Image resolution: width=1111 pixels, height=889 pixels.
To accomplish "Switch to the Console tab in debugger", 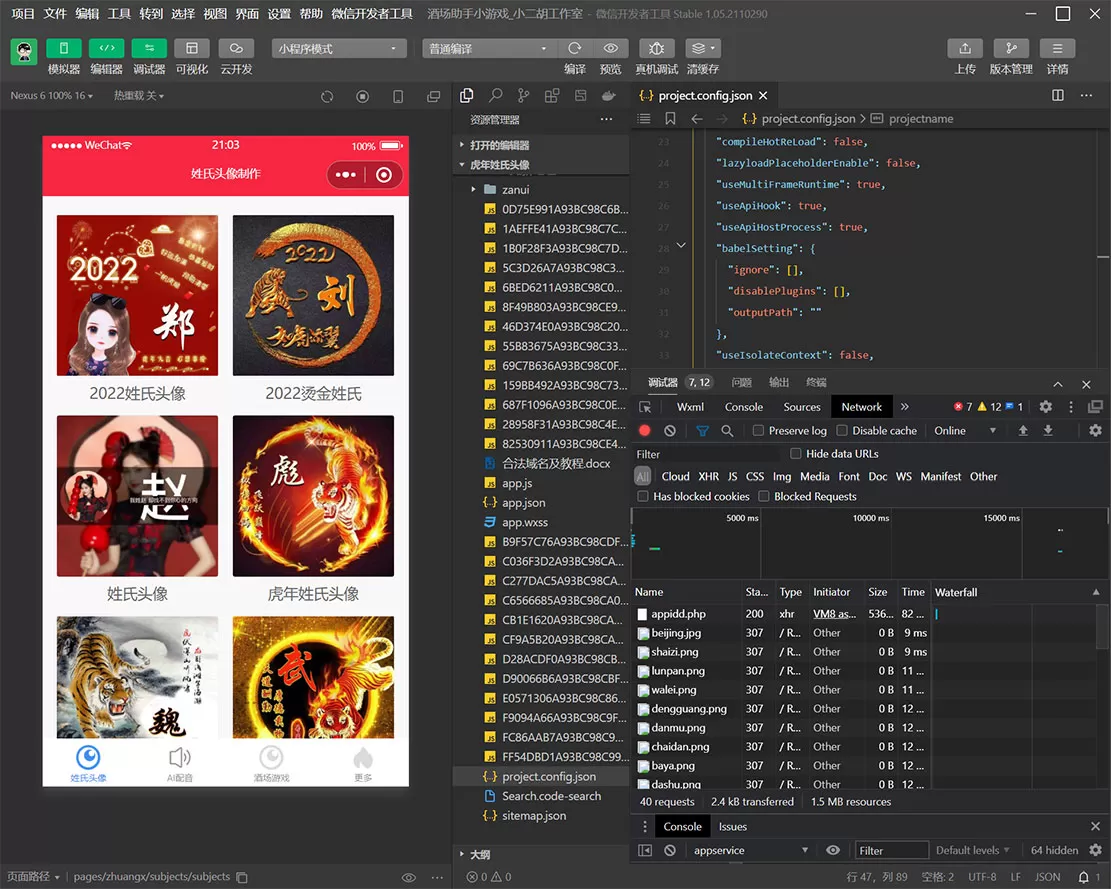I will pos(743,407).
